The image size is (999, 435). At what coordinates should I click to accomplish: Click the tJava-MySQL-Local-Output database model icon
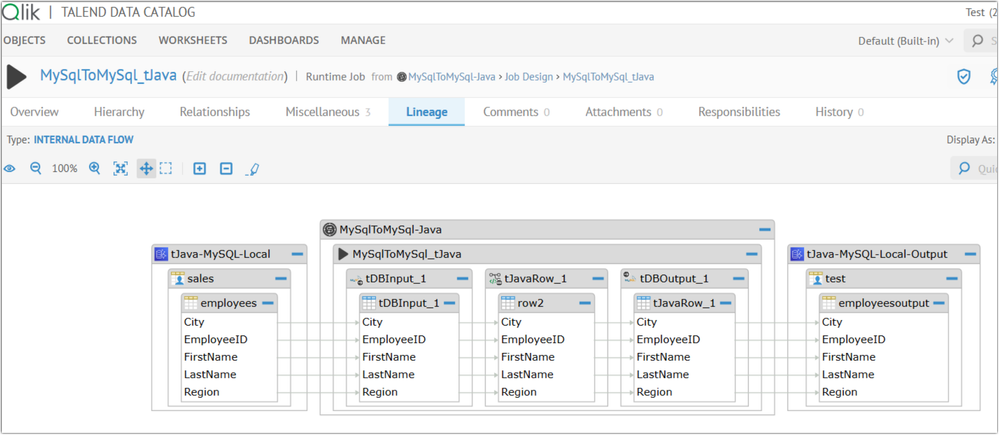click(797, 254)
